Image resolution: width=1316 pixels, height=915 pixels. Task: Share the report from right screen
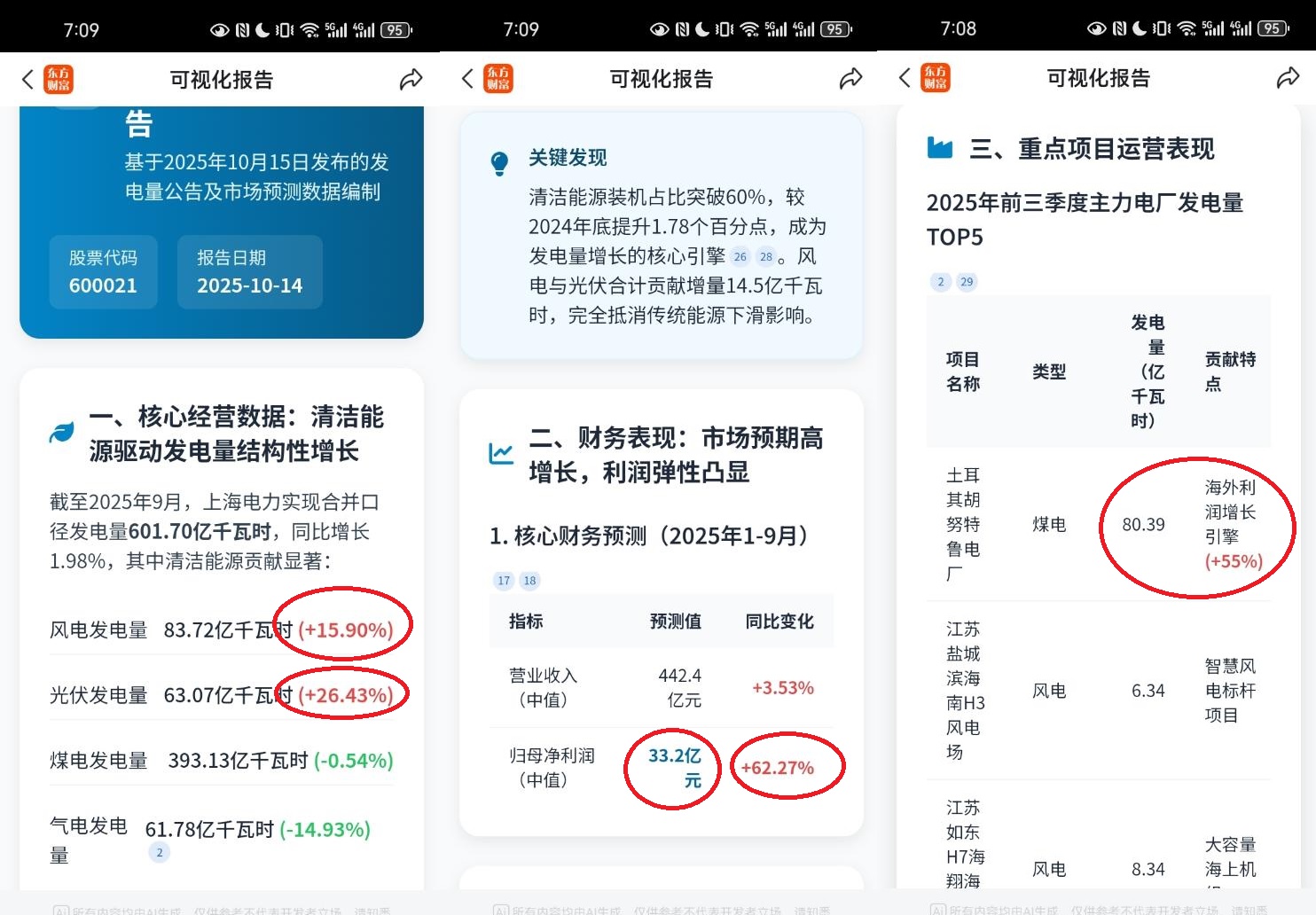[x=1288, y=78]
